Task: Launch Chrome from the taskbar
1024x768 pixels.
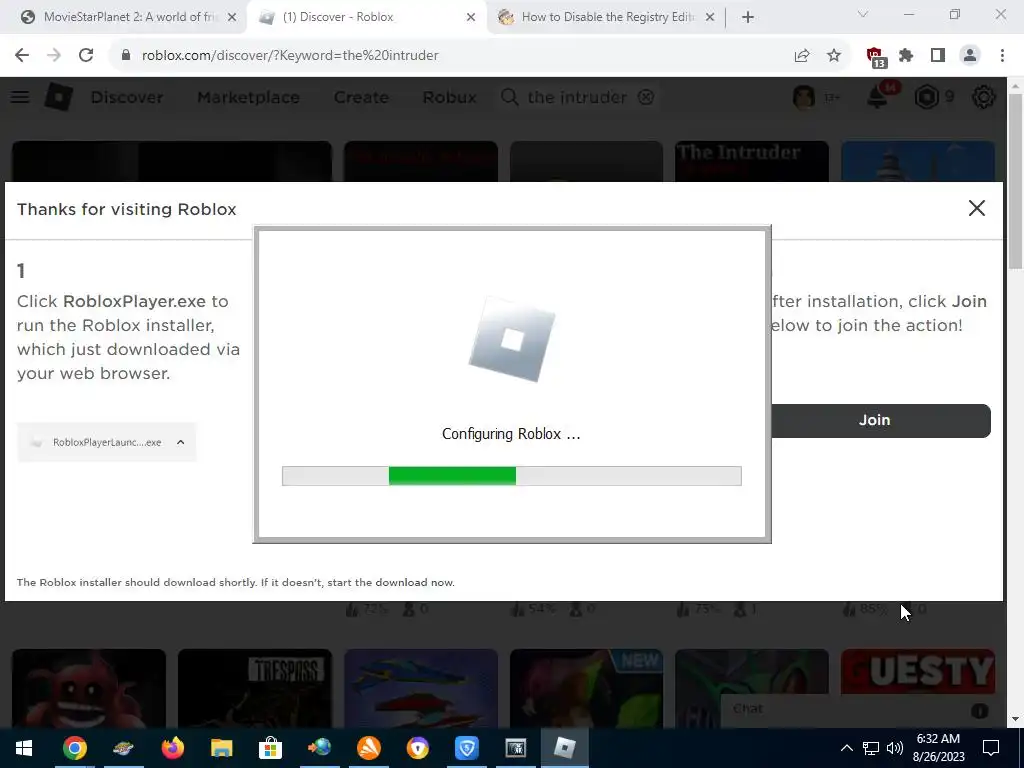Action: (x=74, y=748)
